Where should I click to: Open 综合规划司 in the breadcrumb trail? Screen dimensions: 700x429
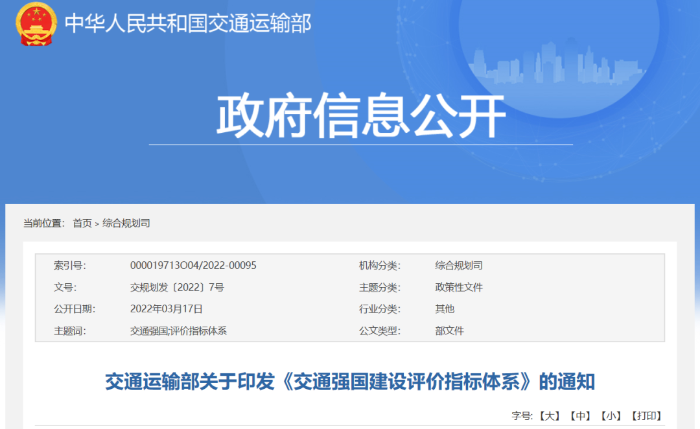(x=130, y=223)
